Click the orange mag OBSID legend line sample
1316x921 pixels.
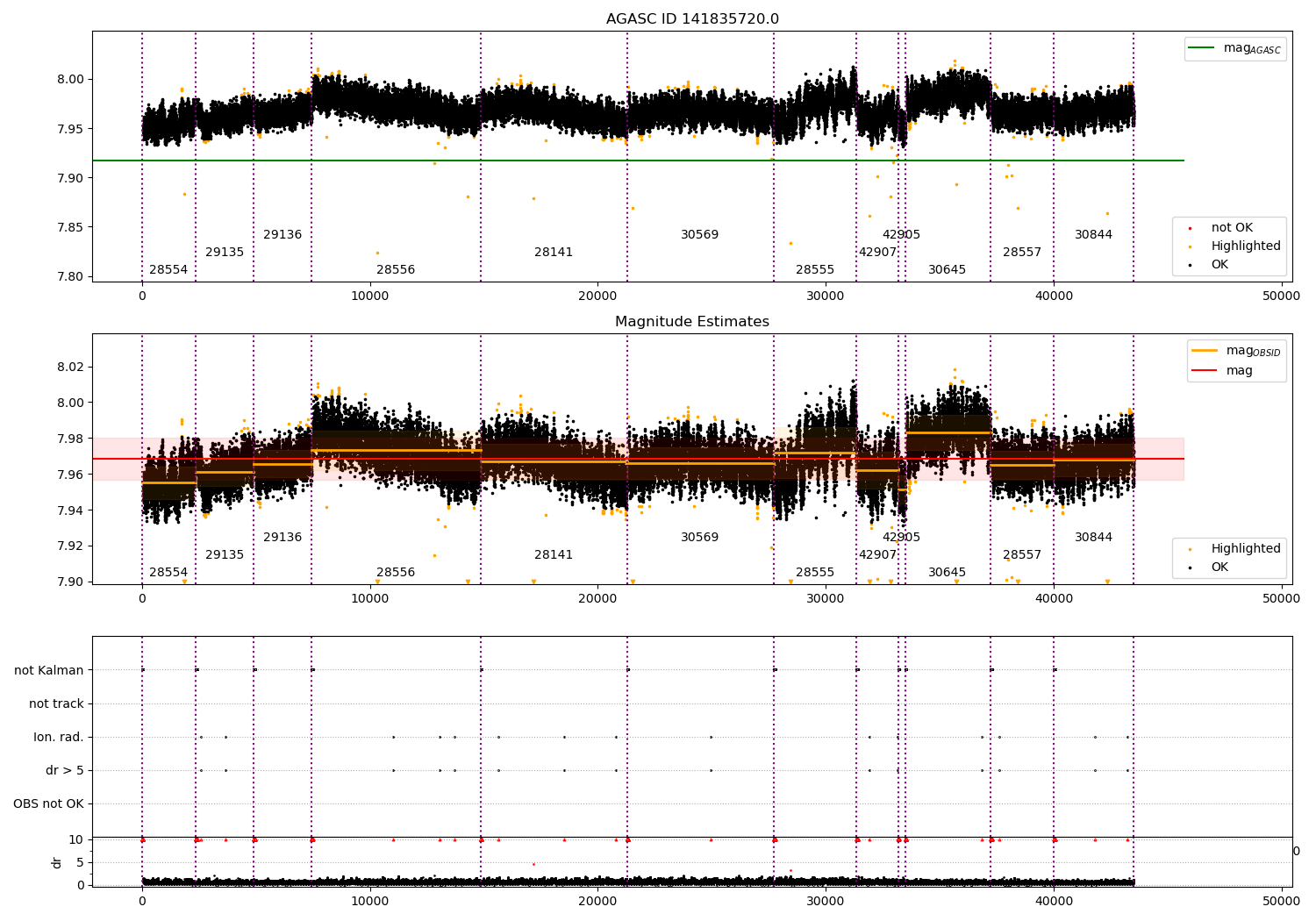point(1205,351)
